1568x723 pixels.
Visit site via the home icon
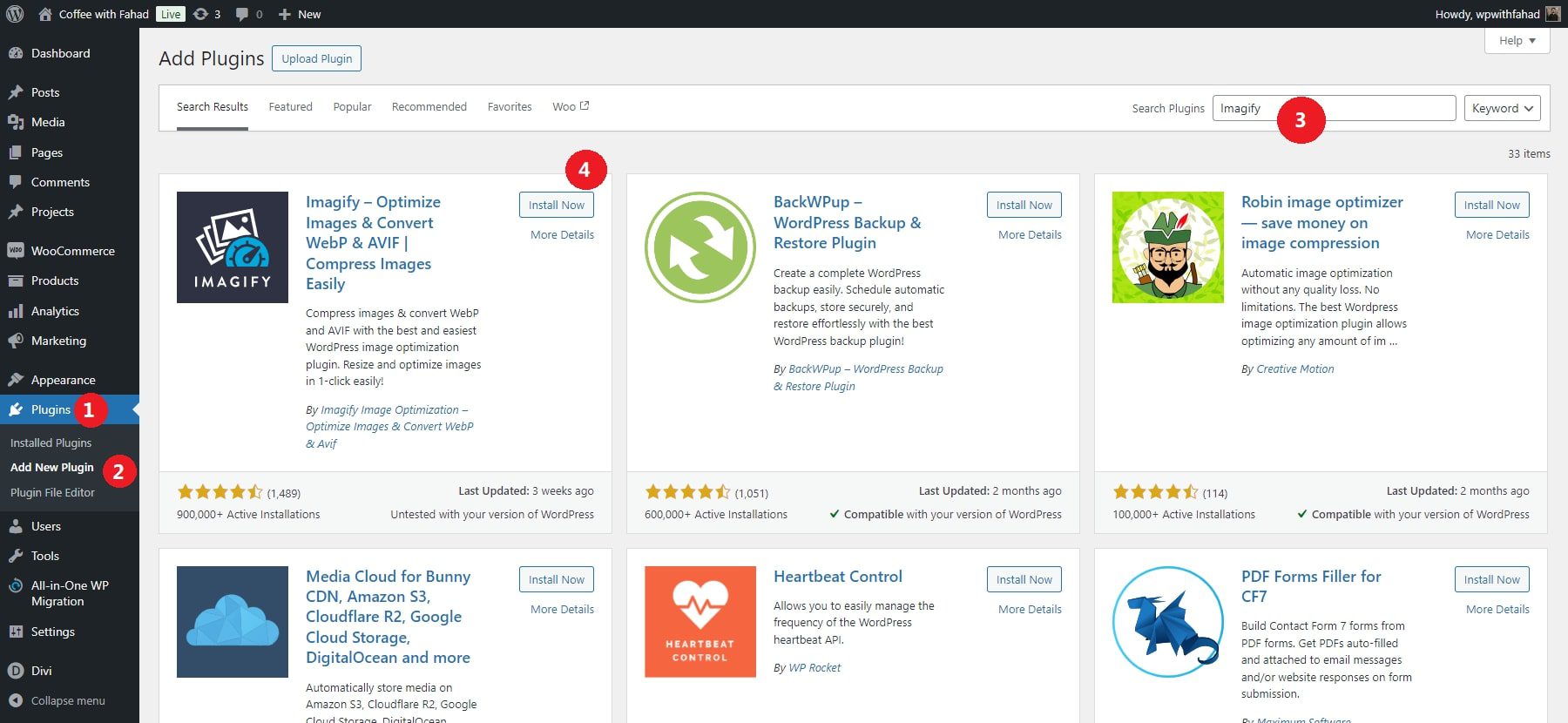coord(45,14)
